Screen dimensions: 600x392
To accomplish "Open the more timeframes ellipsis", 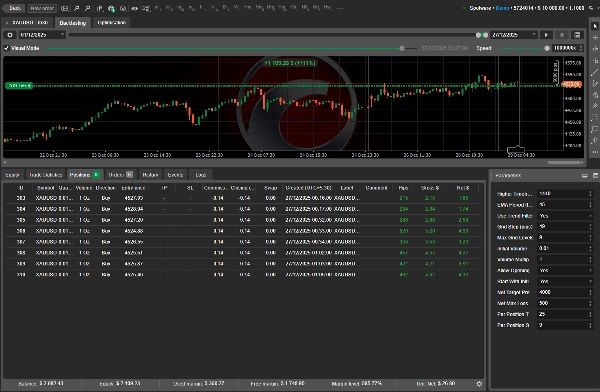I will click(339, 8).
